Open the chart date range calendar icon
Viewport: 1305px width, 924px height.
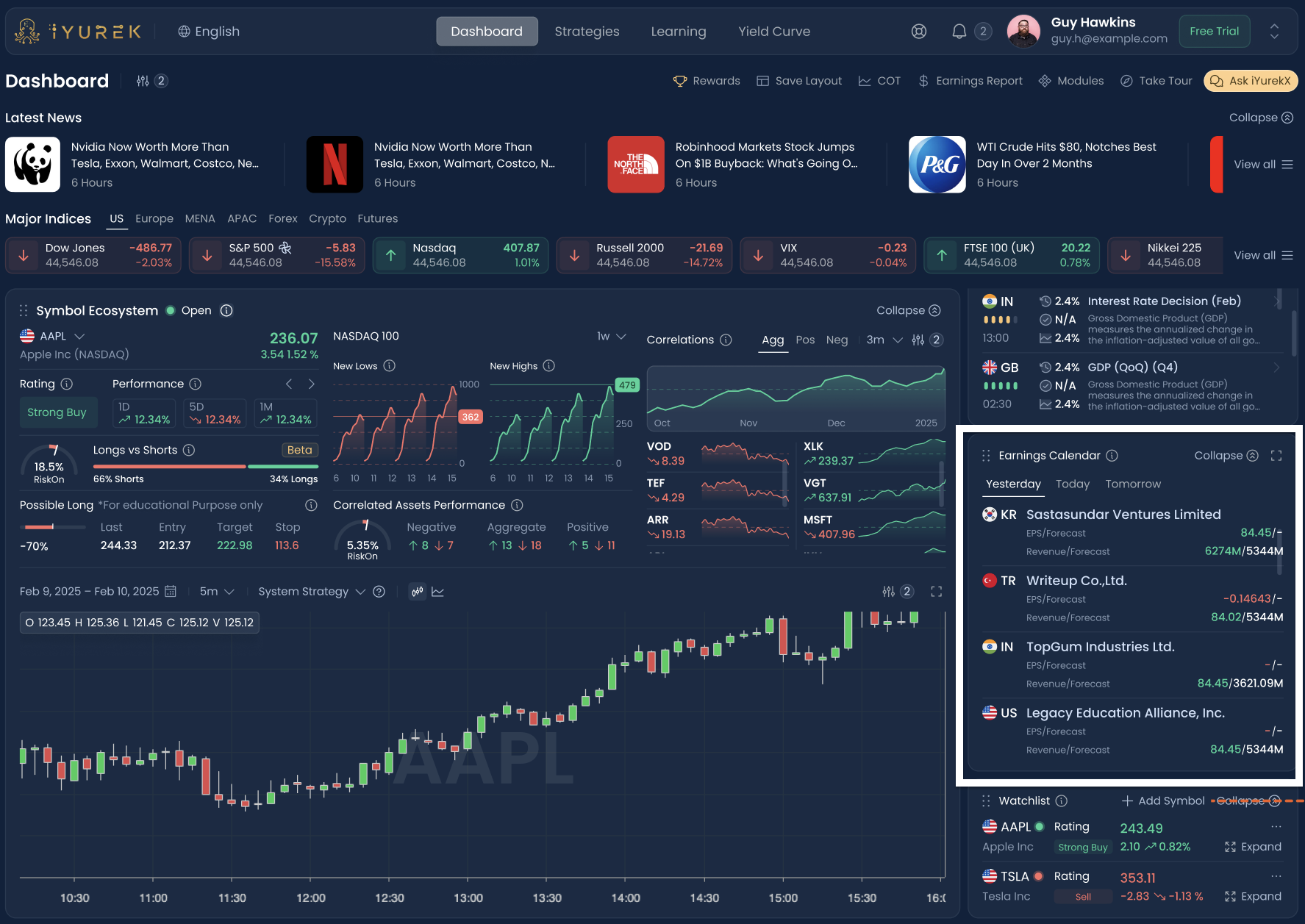point(171,591)
